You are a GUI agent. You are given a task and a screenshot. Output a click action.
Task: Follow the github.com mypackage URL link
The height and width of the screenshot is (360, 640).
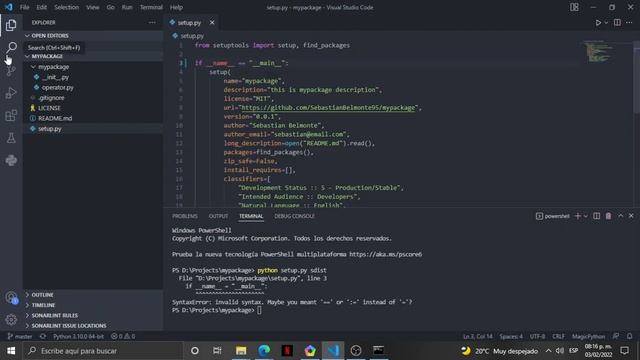pyautogui.click(x=328, y=108)
